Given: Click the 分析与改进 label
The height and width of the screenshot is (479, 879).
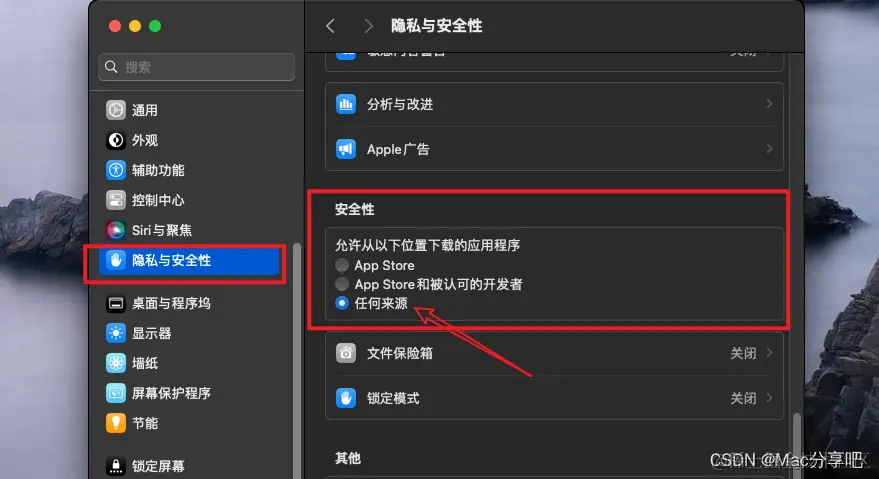Looking at the screenshot, I should point(400,104).
